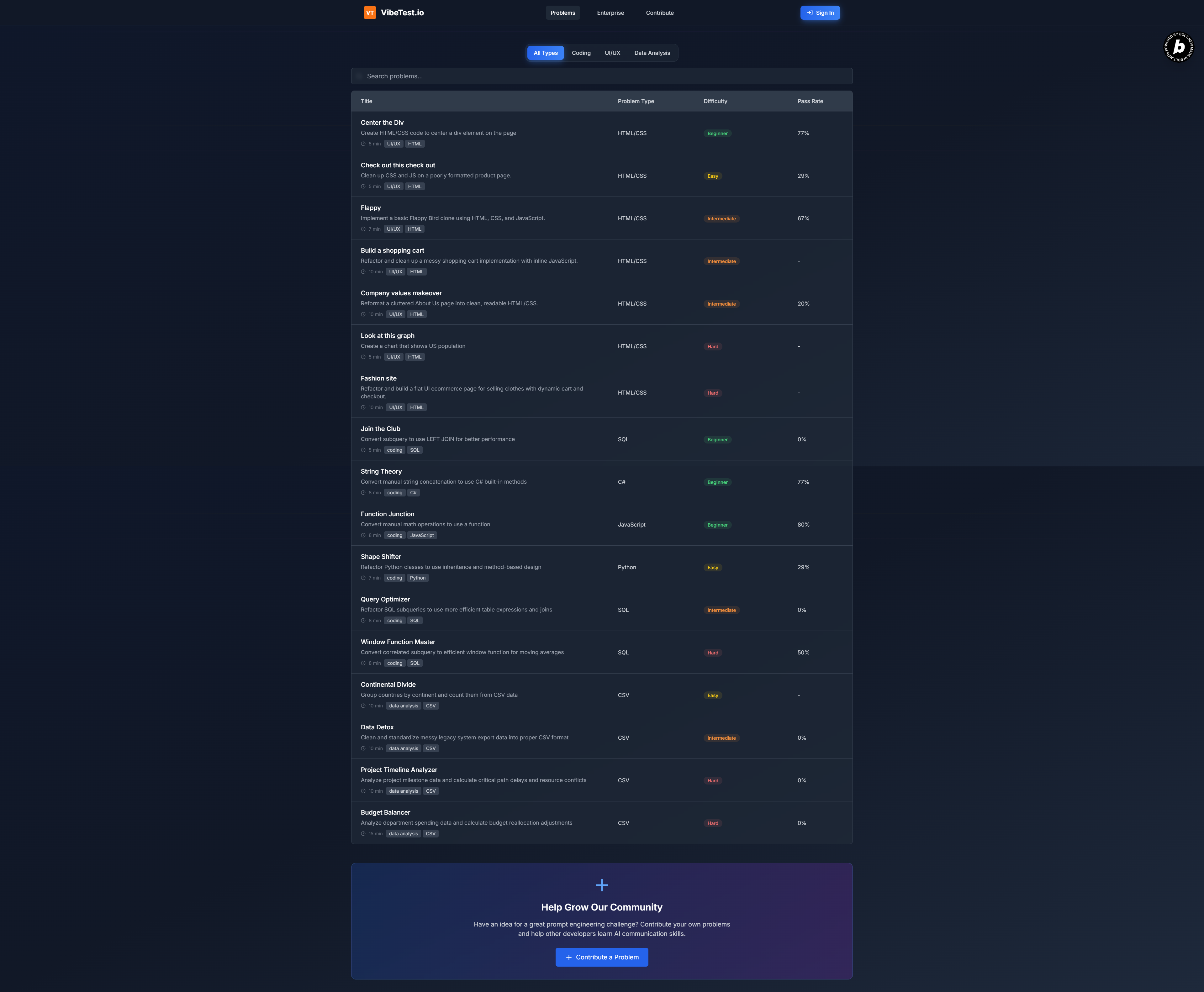This screenshot has height=992, width=1204.
Task: Go to the Contribute nav page
Action: (x=659, y=13)
